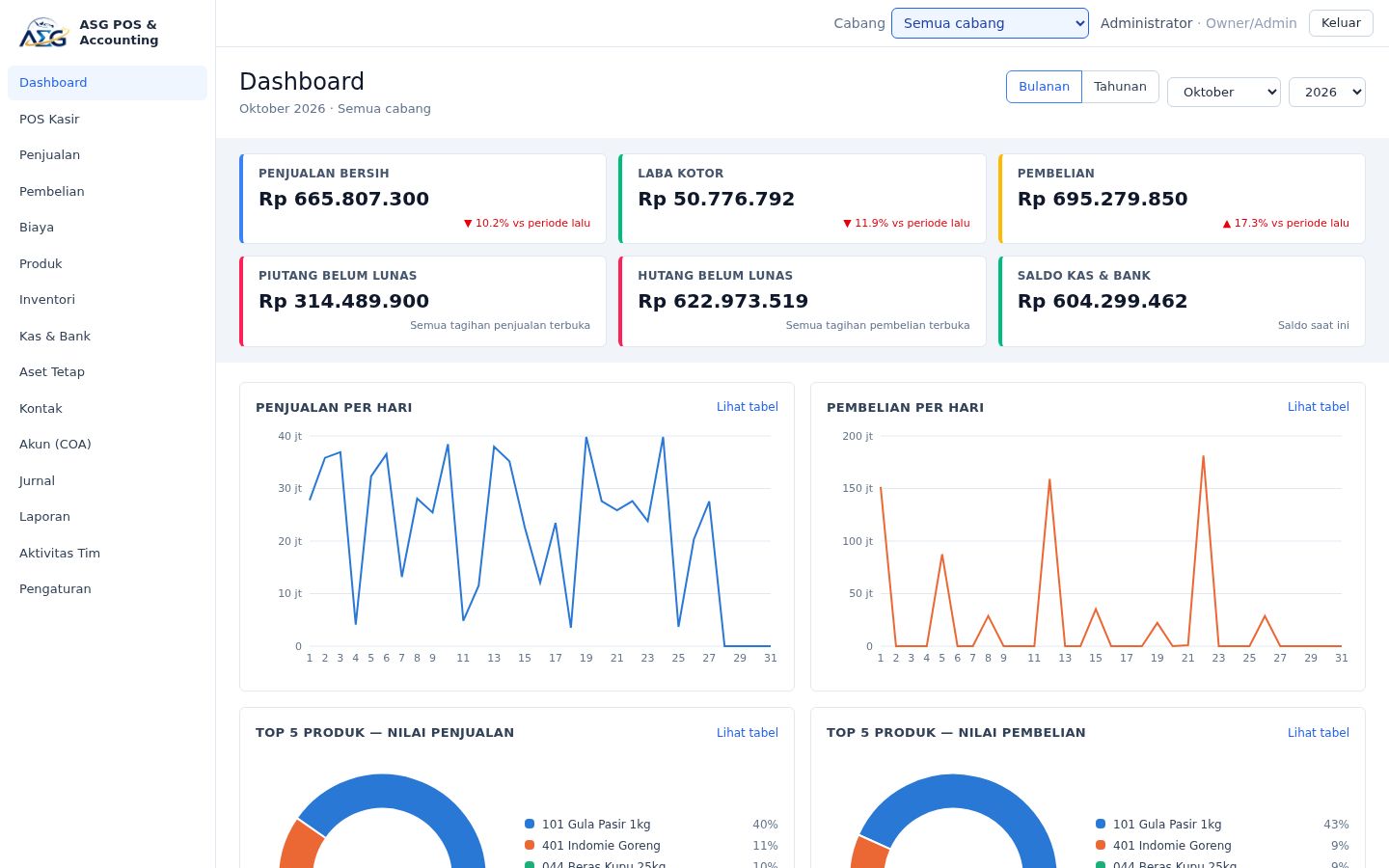Click the Laba Kotor card
The image size is (1389, 868).
coord(803,199)
